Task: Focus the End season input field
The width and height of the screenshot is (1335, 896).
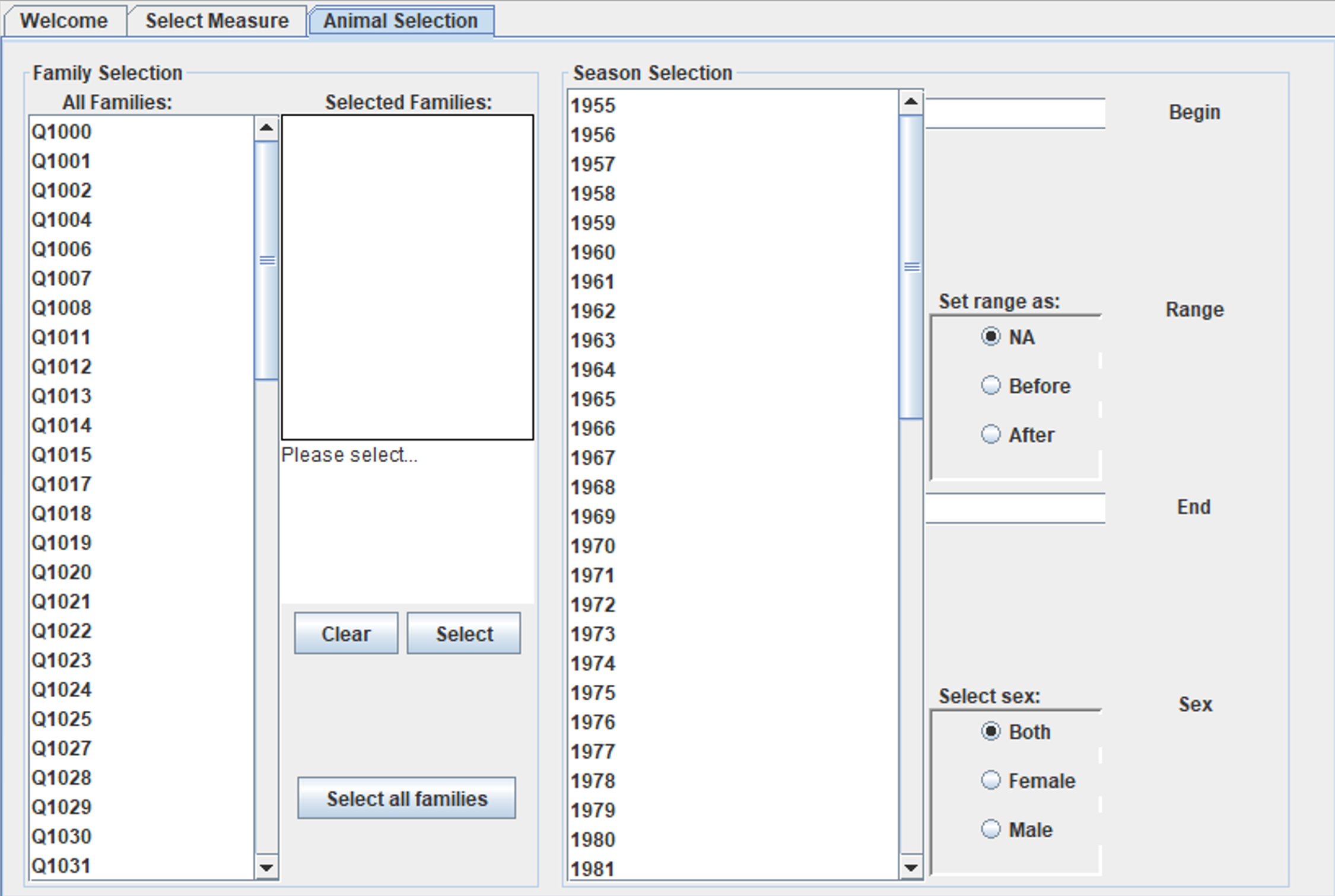Action: click(x=1015, y=508)
